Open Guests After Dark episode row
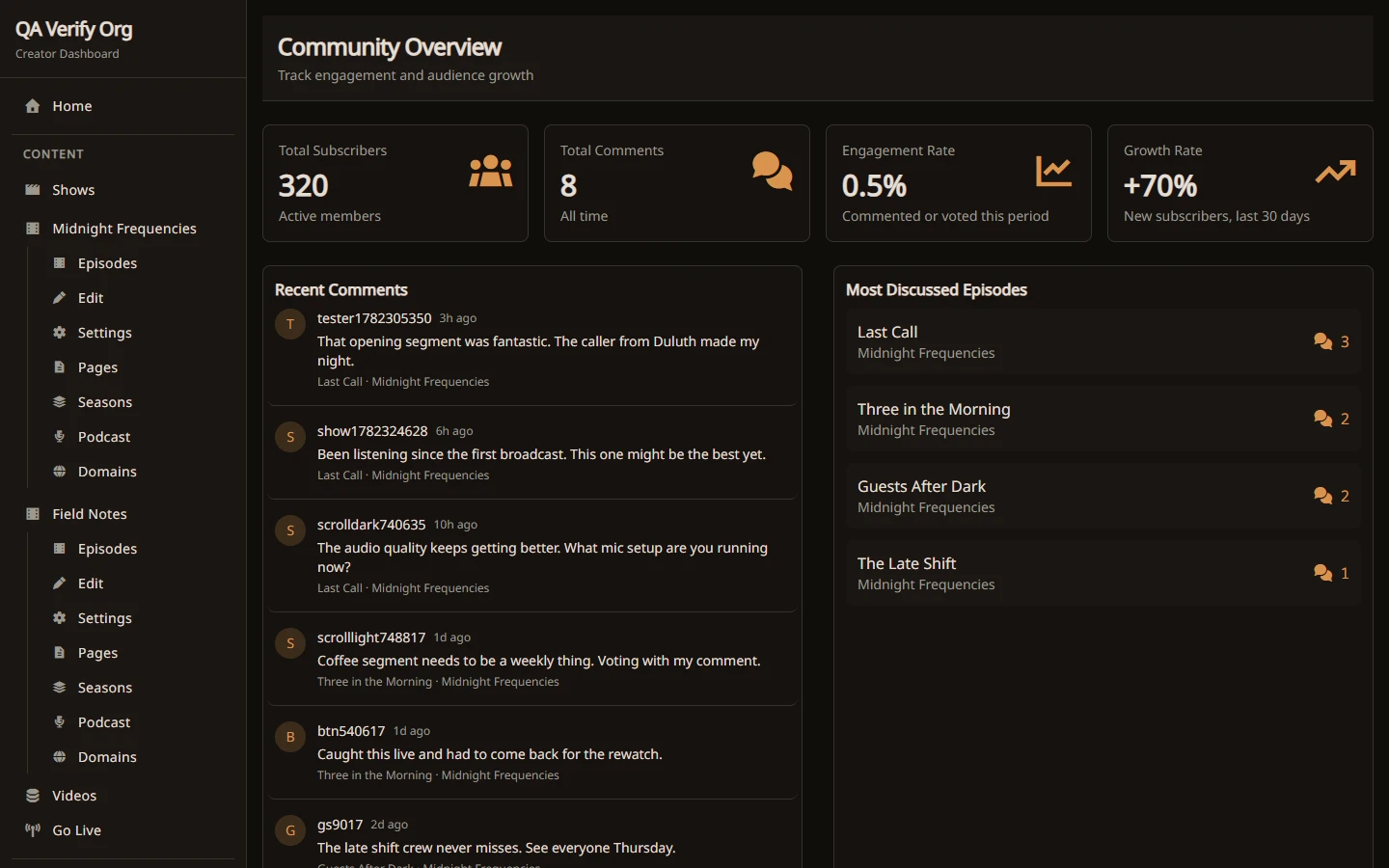1389x868 pixels. click(x=1103, y=496)
